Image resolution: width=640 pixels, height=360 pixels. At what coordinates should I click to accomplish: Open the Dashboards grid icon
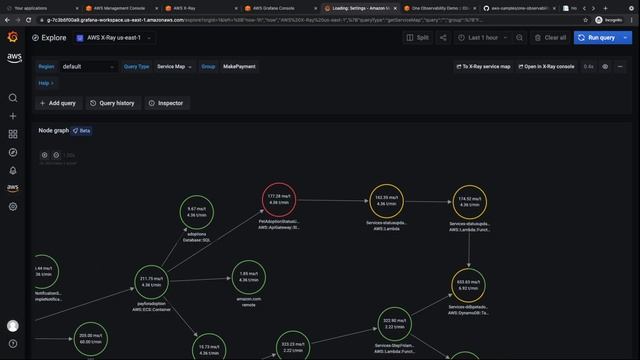tap(13, 134)
